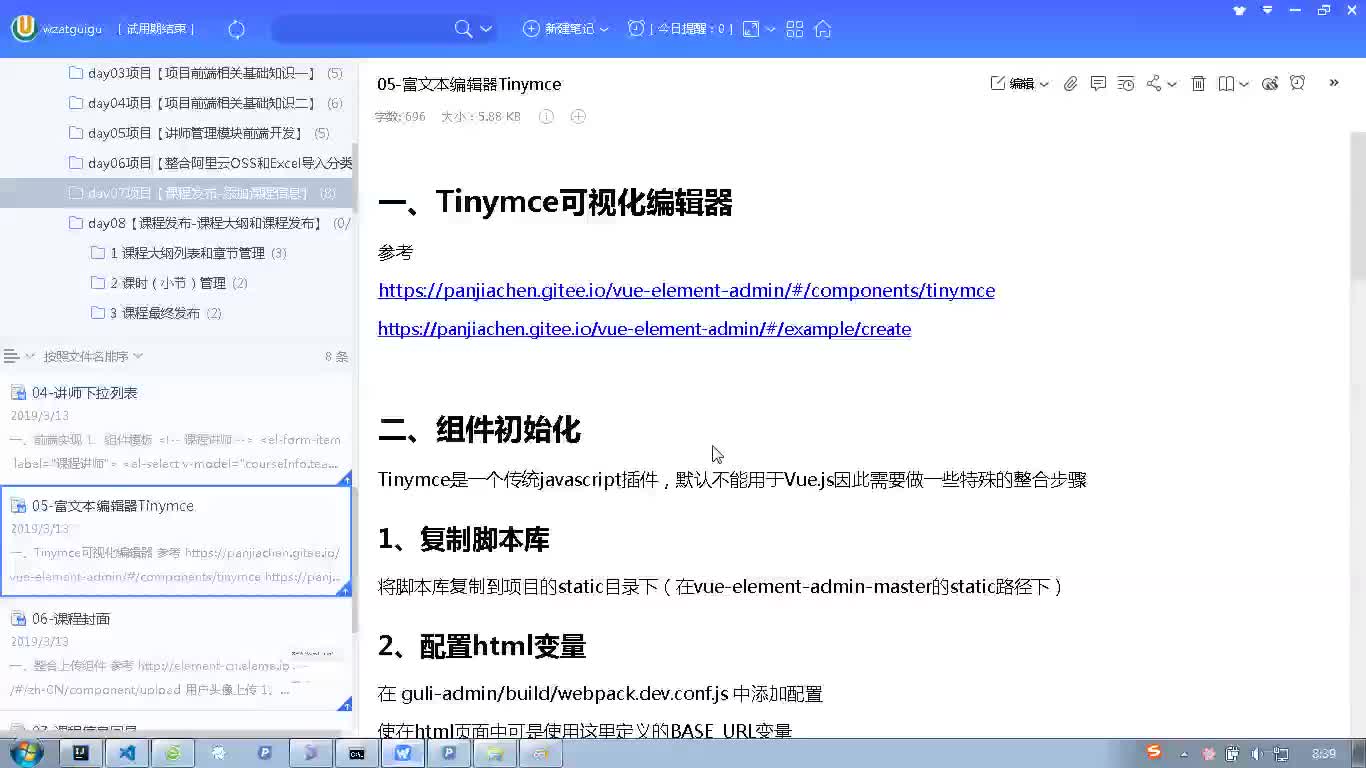1366x768 pixels.
Task: Open Visual Studio Code from taskbar
Action: (x=127, y=753)
